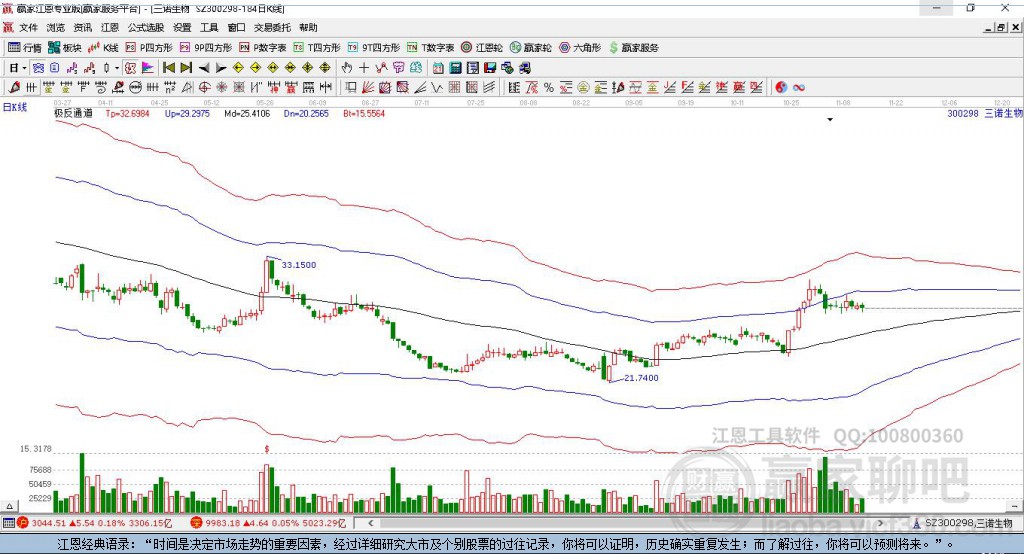Click the Tp=32.6984 indicator value

point(127,113)
